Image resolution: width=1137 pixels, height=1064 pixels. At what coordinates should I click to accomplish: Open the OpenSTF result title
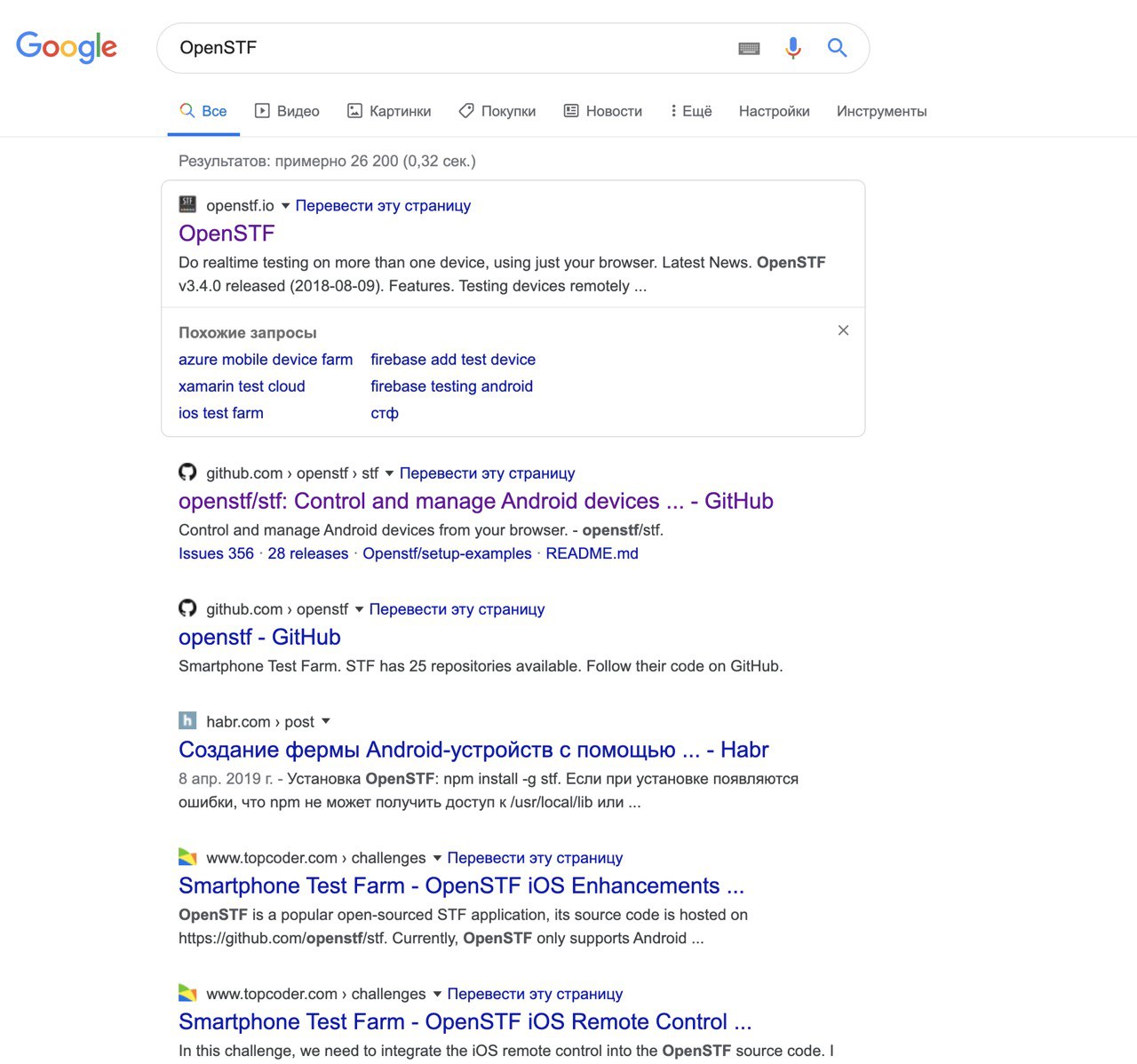pos(227,234)
